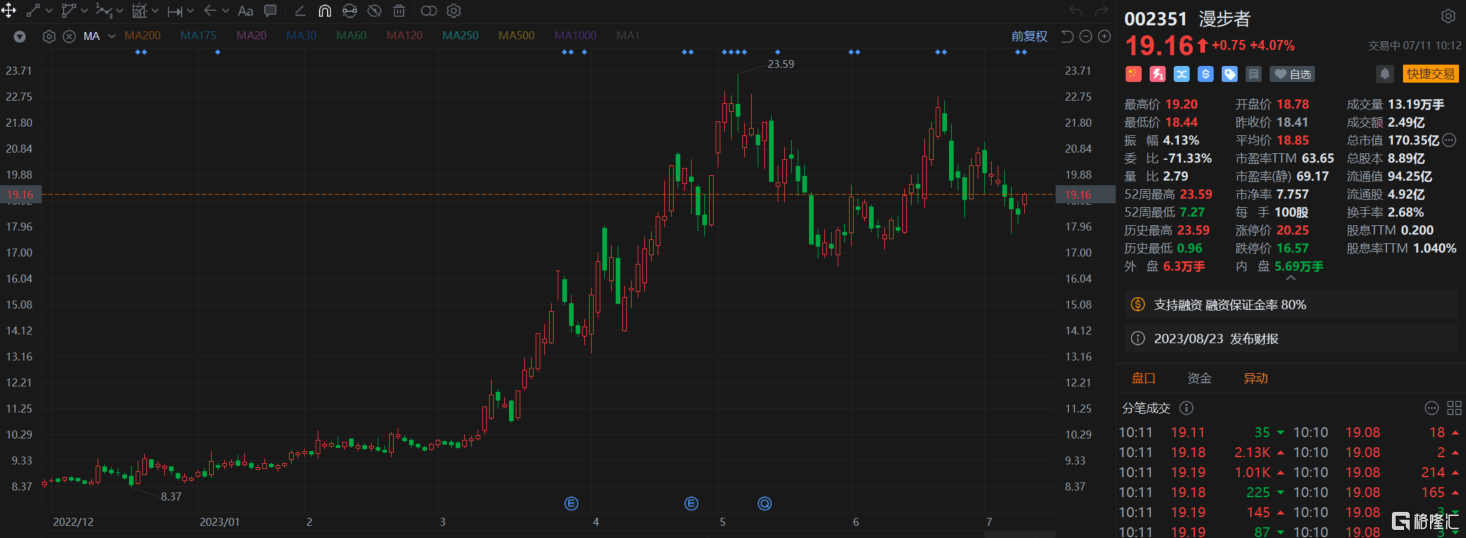Toggle keep-drawing mode icon
Image resolution: width=1466 pixels, height=538 pixels.
click(x=349, y=11)
